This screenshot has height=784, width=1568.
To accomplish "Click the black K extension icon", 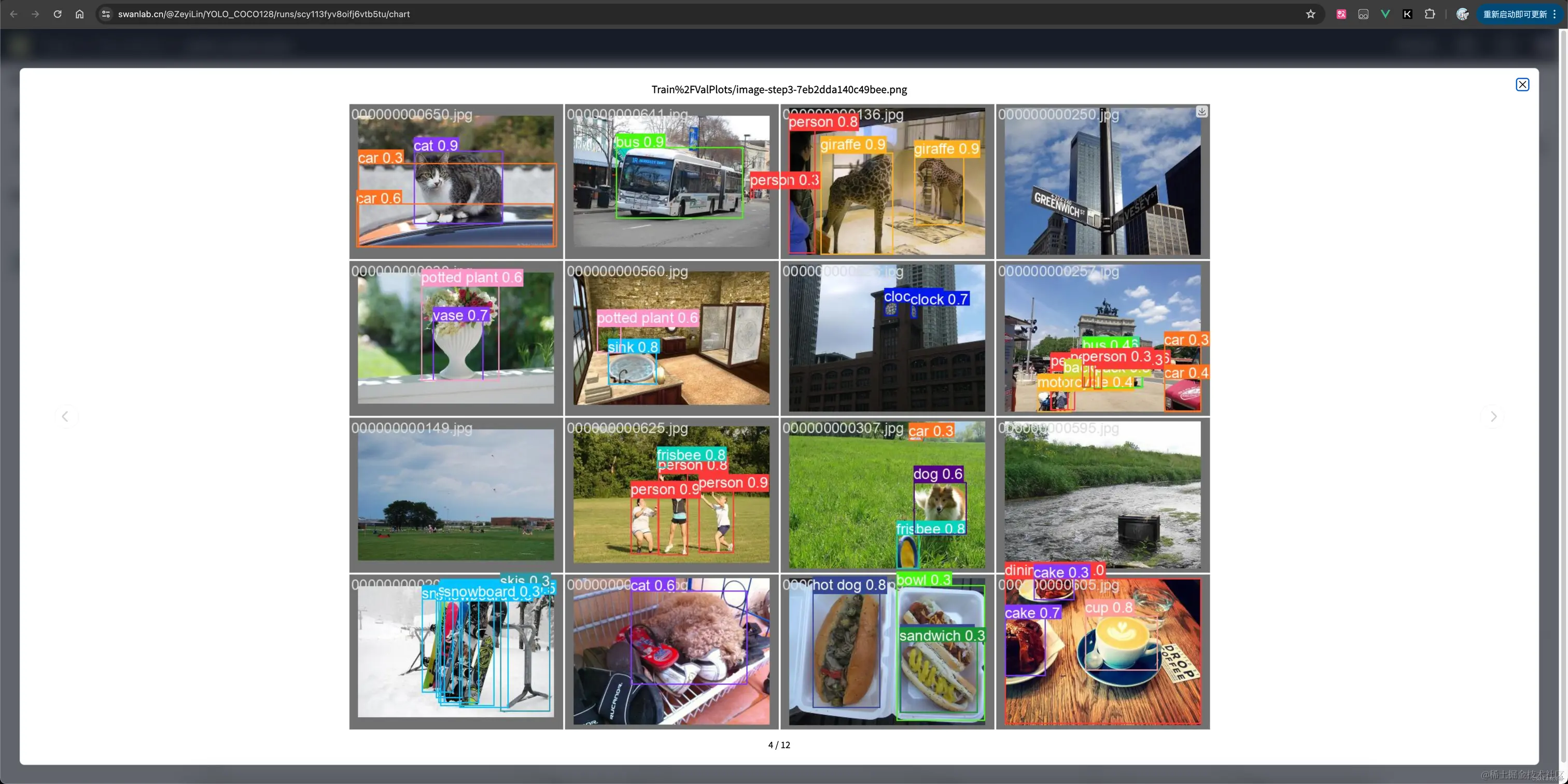I will pyautogui.click(x=1407, y=14).
